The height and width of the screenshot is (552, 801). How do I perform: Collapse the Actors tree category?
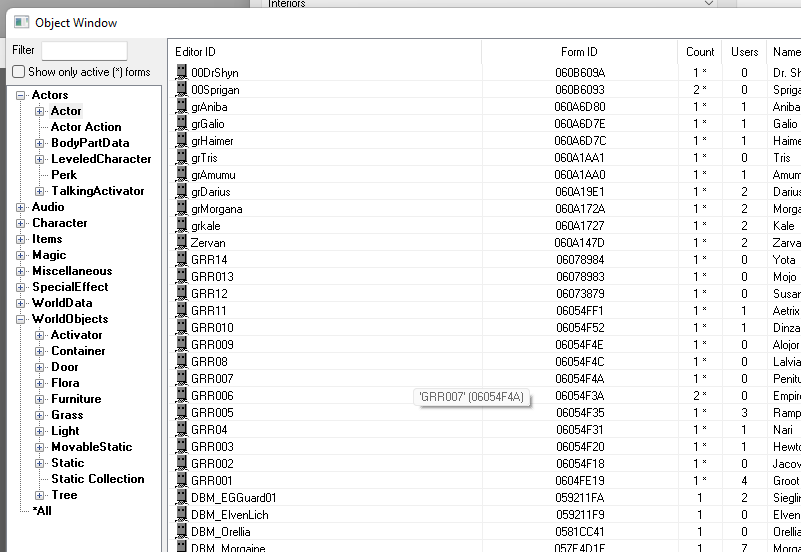pyautogui.click(x=20, y=95)
